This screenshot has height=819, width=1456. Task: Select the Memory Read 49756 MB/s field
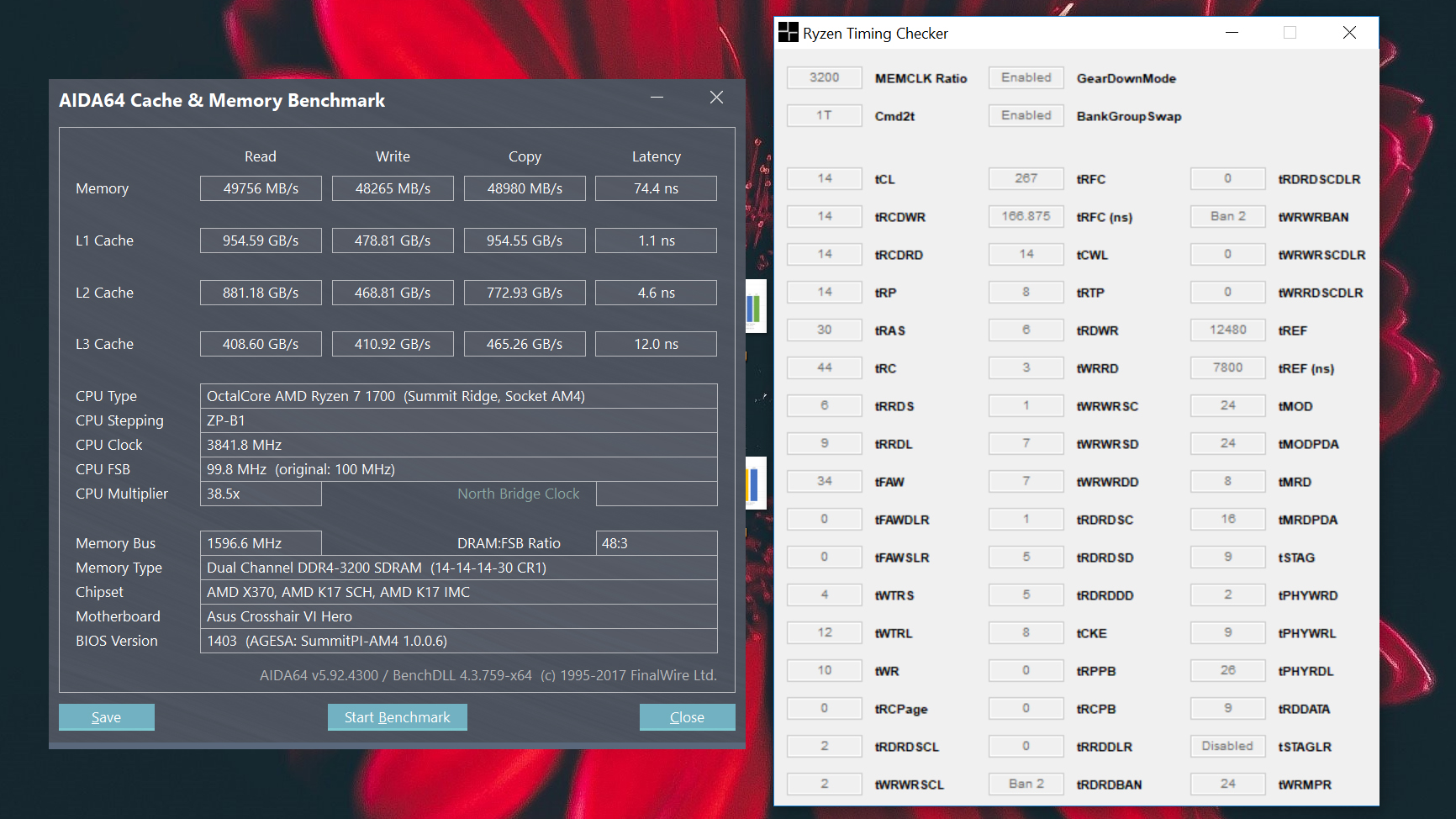coord(261,188)
